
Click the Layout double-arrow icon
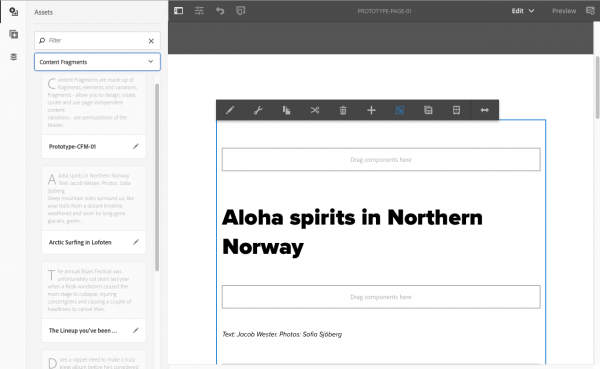(x=484, y=110)
